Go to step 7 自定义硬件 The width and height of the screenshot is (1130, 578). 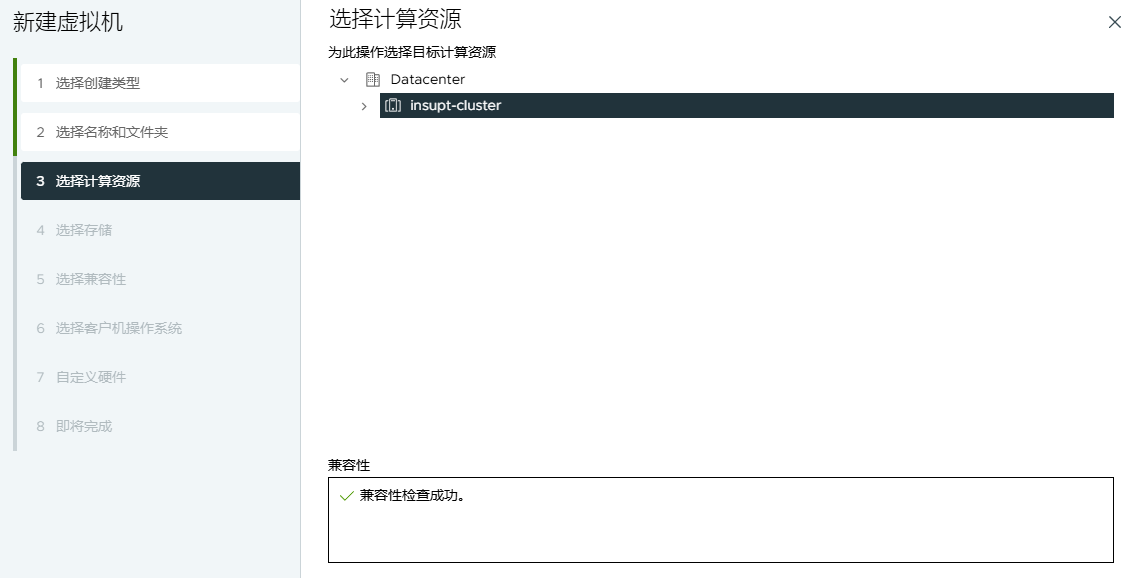(x=91, y=377)
